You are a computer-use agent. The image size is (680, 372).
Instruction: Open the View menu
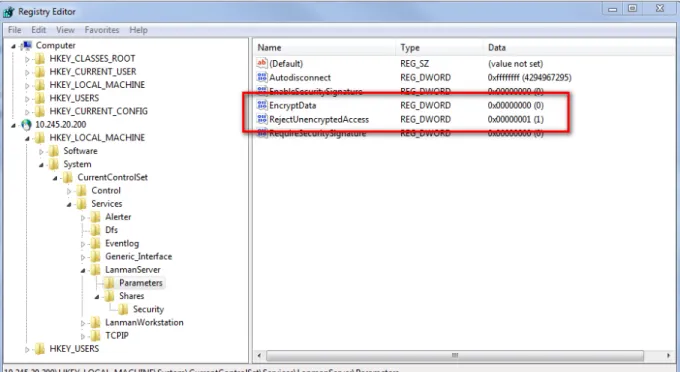click(x=65, y=30)
